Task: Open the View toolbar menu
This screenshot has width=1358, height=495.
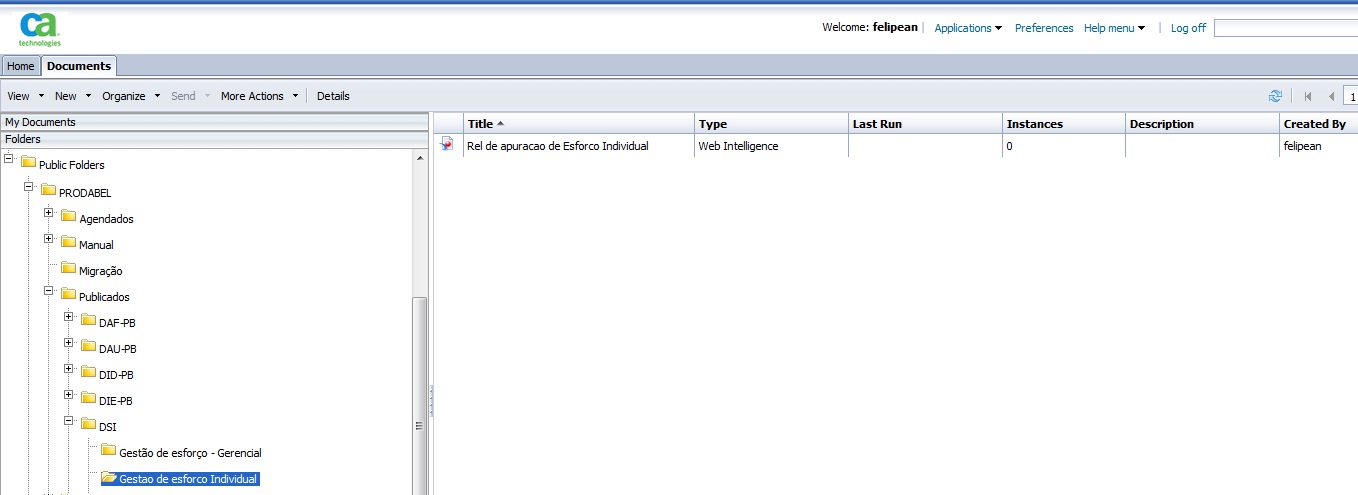Action: [x=26, y=96]
